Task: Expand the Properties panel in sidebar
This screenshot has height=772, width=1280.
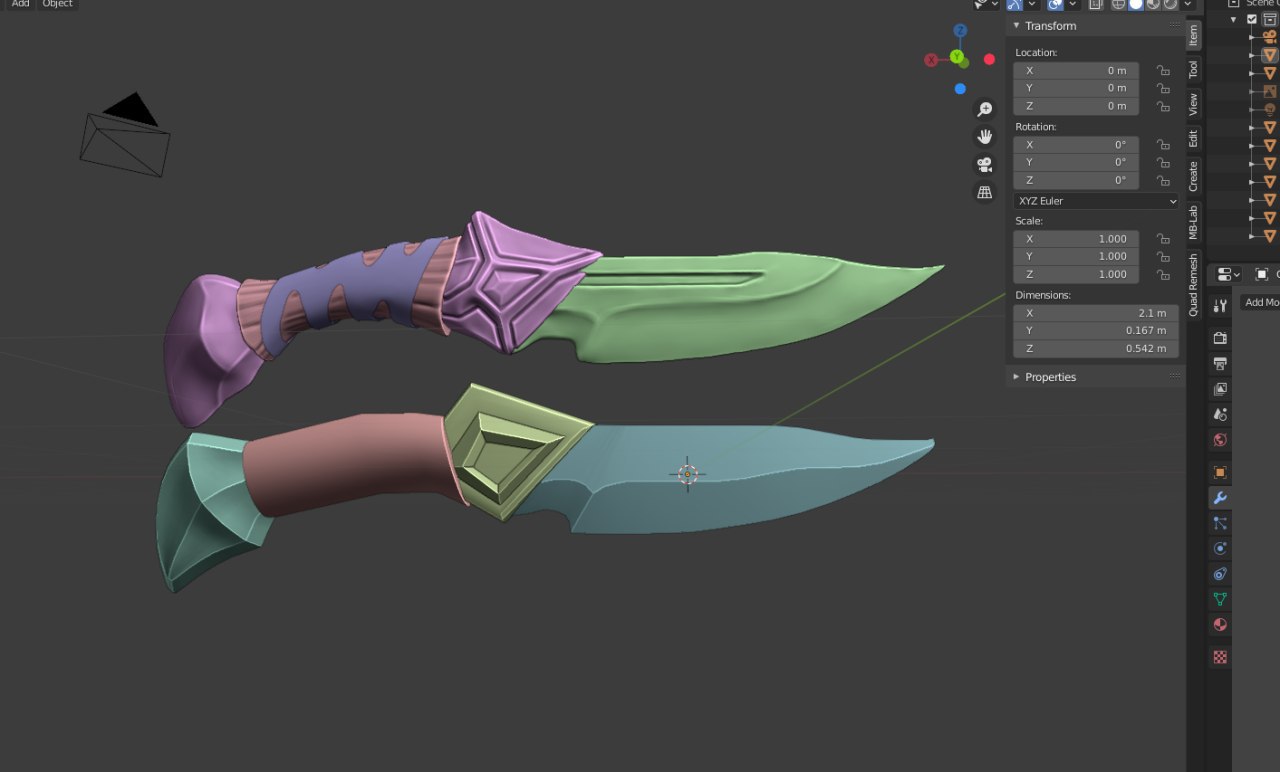Action: (x=1017, y=377)
